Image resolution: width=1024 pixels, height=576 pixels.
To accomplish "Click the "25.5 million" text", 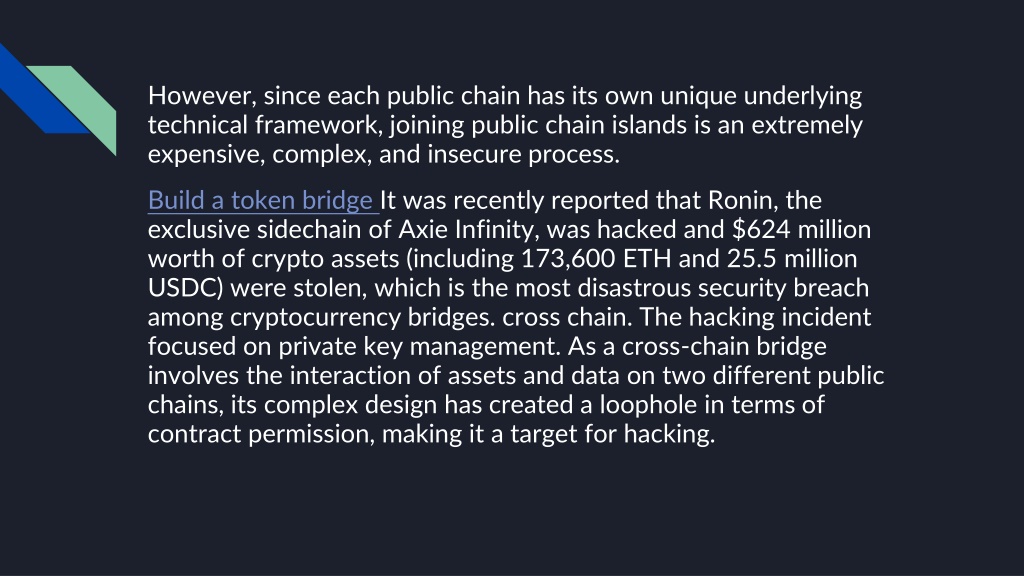I will (x=792, y=259).
